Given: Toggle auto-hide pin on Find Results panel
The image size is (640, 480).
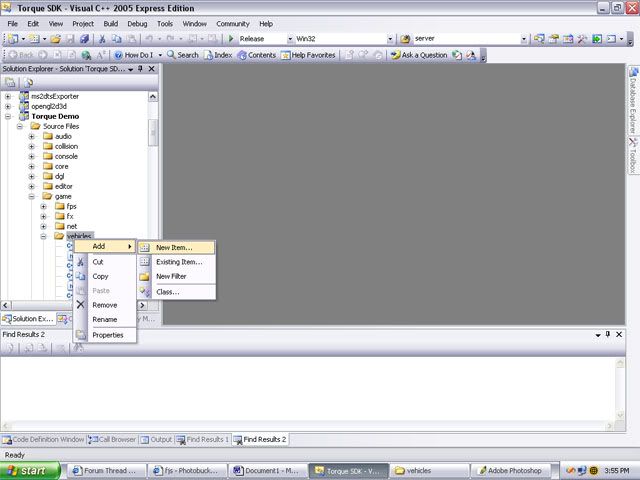Looking at the screenshot, I should (608, 334).
